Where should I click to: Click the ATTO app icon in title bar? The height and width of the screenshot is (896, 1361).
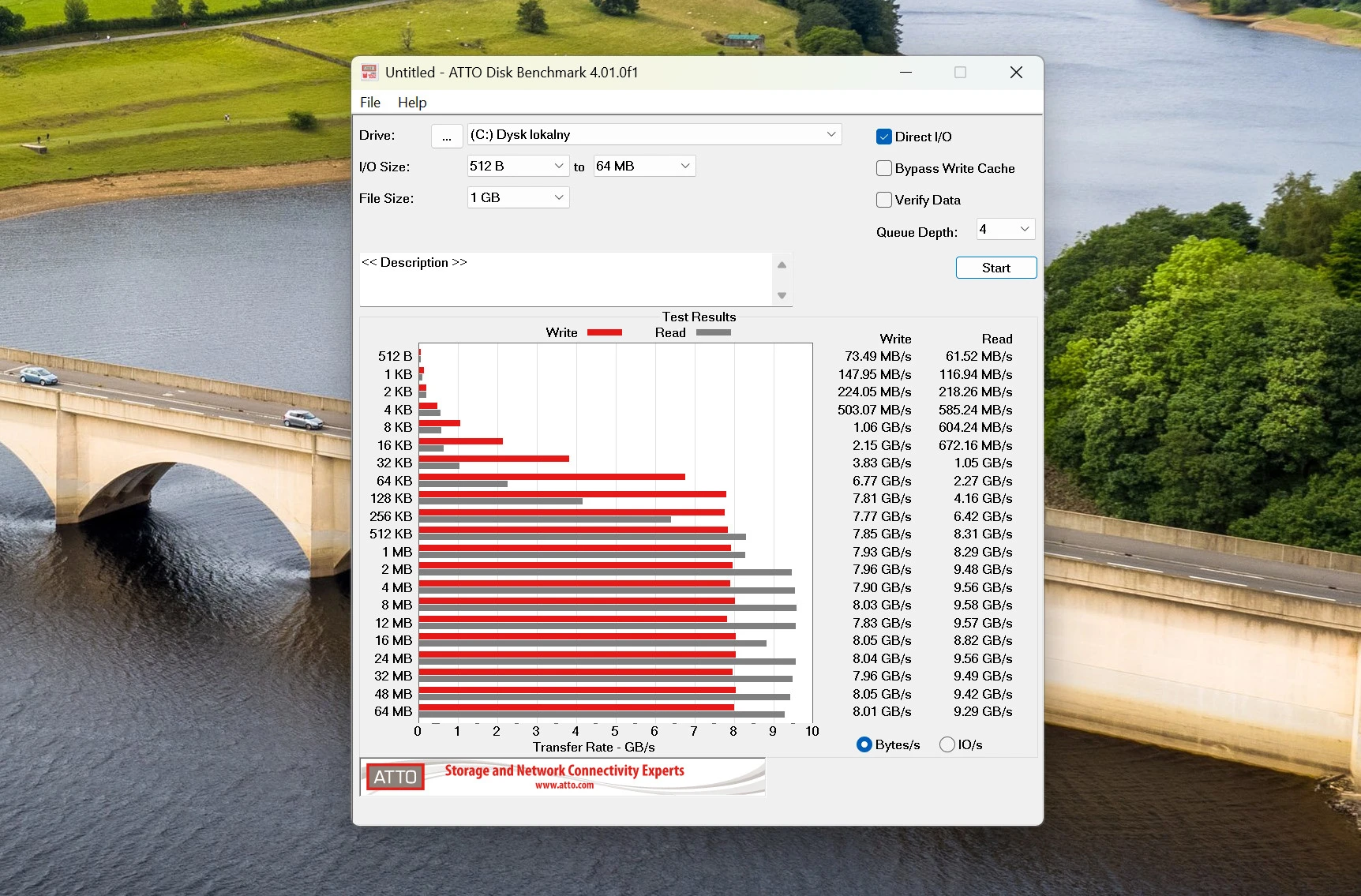(x=369, y=73)
